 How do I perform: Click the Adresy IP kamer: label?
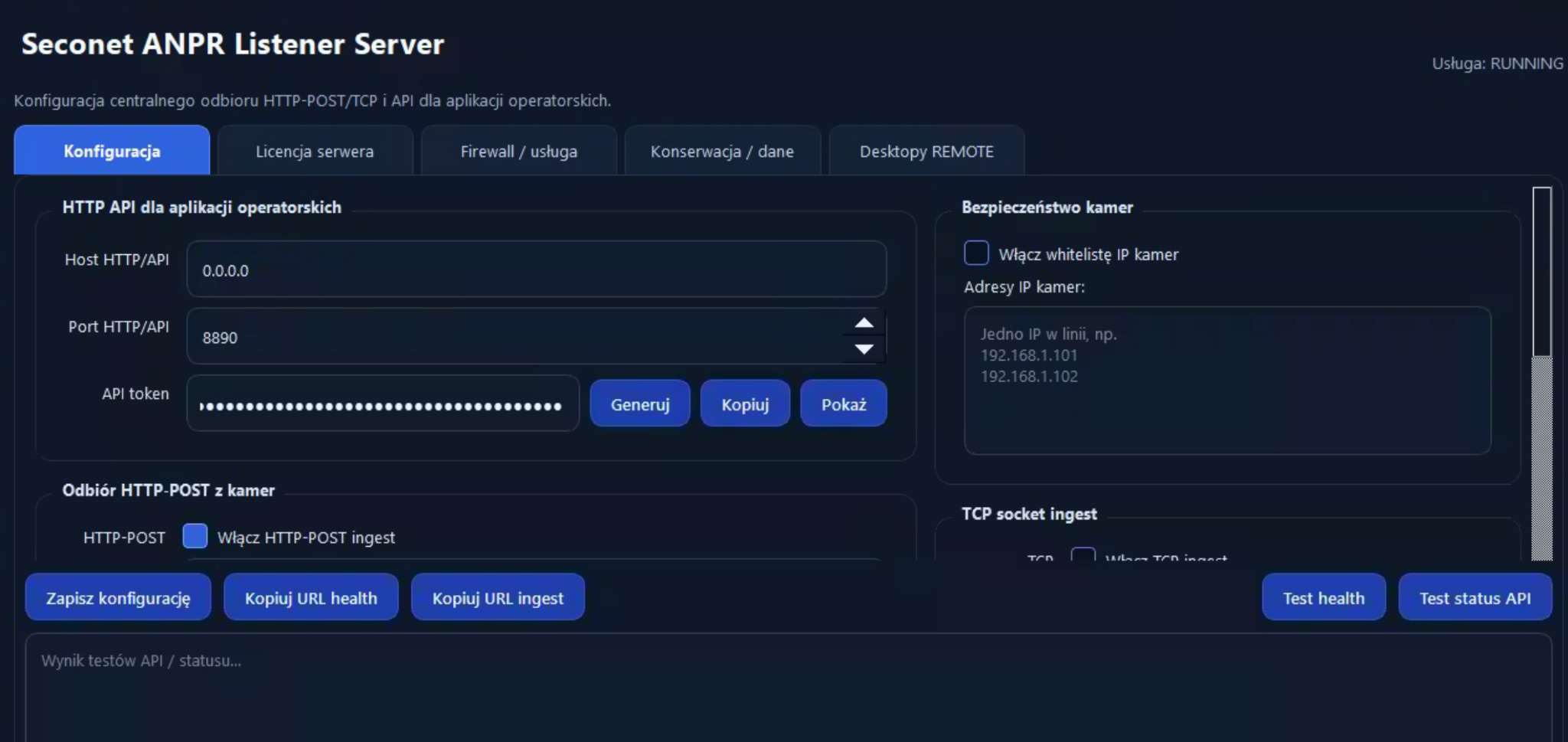tap(1024, 287)
